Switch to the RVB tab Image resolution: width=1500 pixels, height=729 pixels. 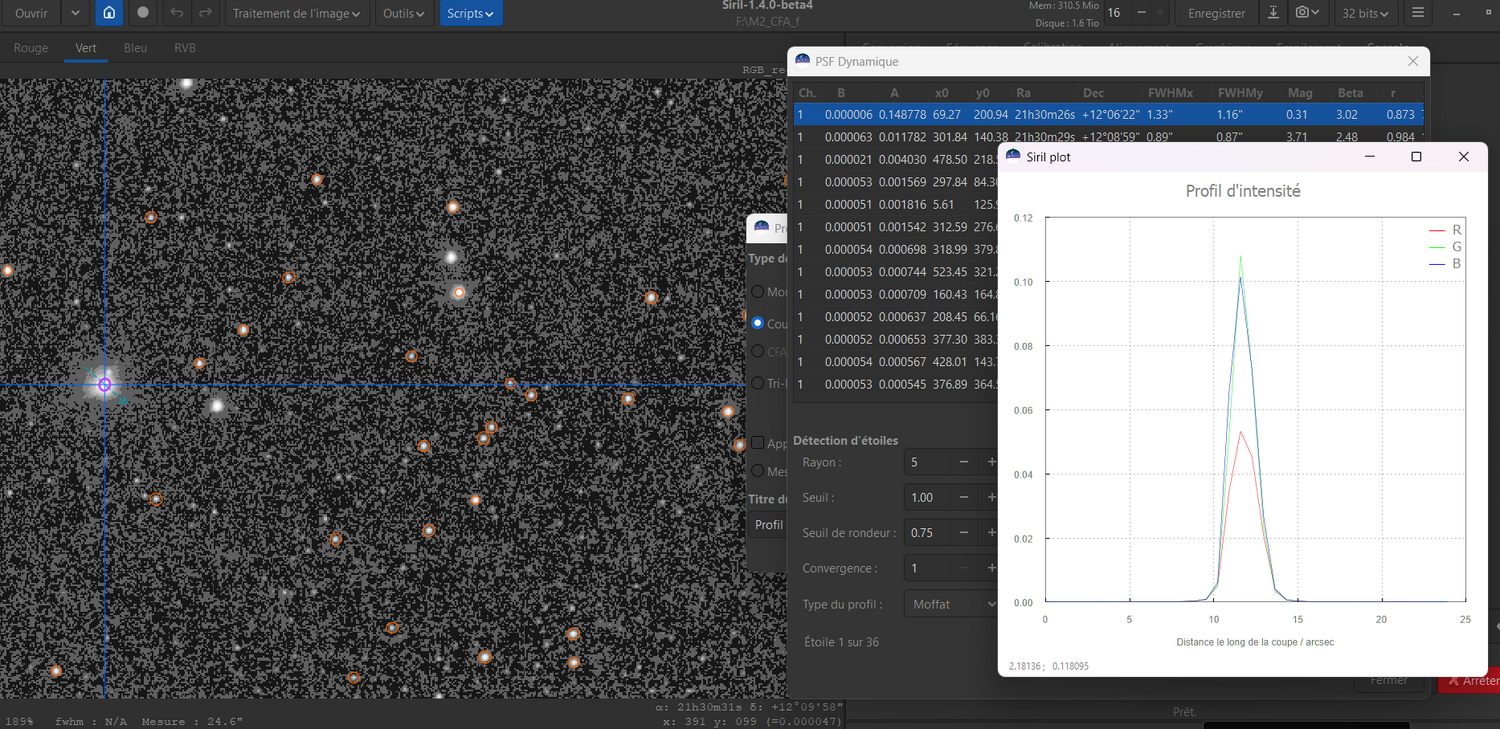(x=185, y=48)
